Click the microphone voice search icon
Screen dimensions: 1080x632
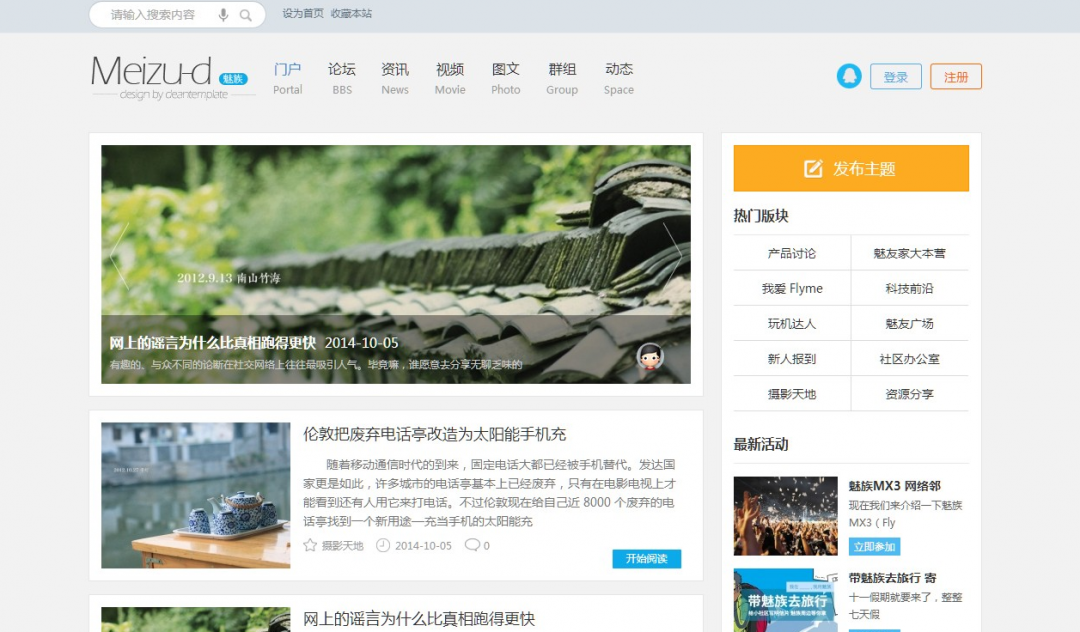coord(223,15)
